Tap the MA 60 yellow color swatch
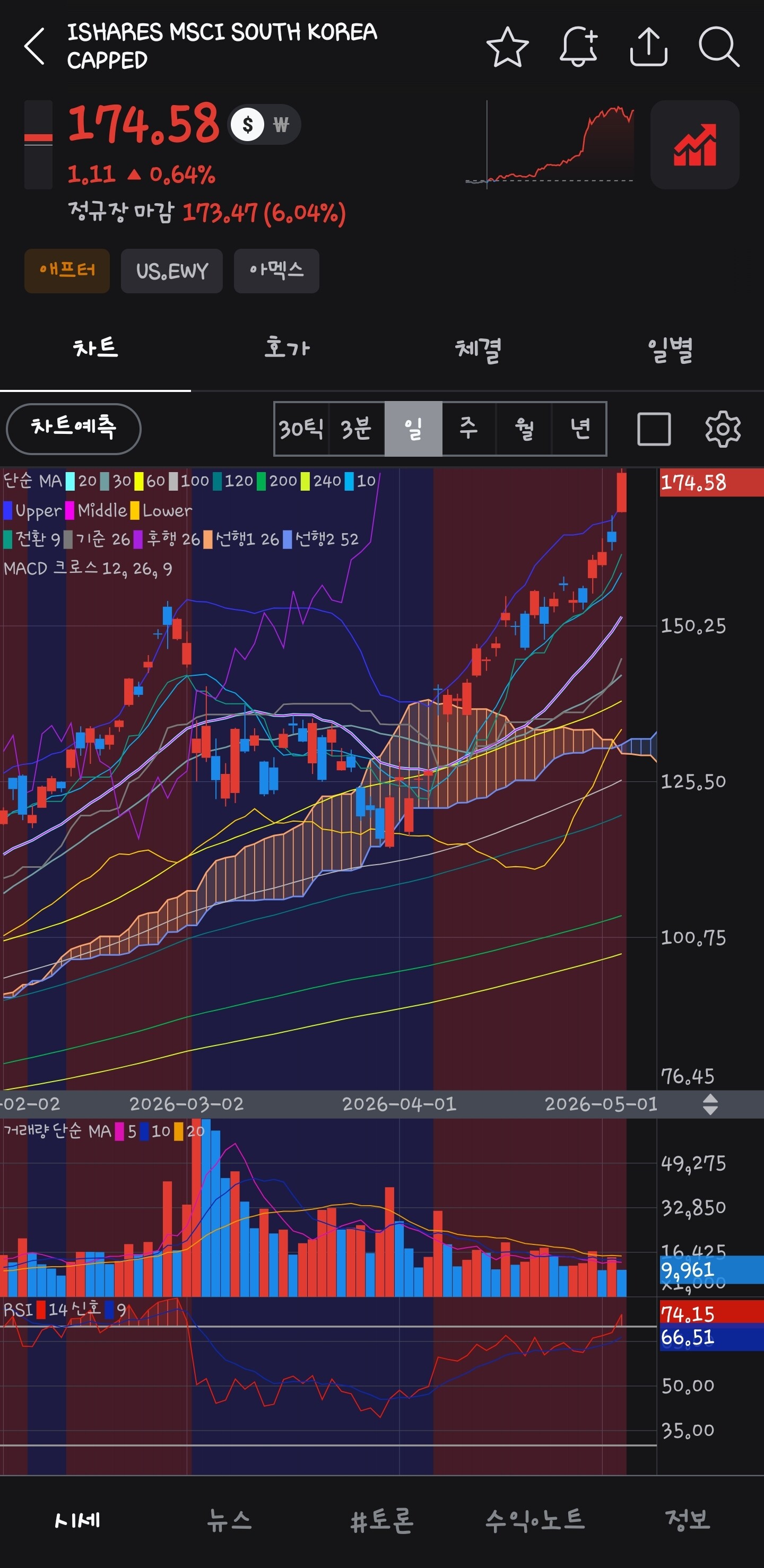764x1568 pixels. tap(139, 482)
